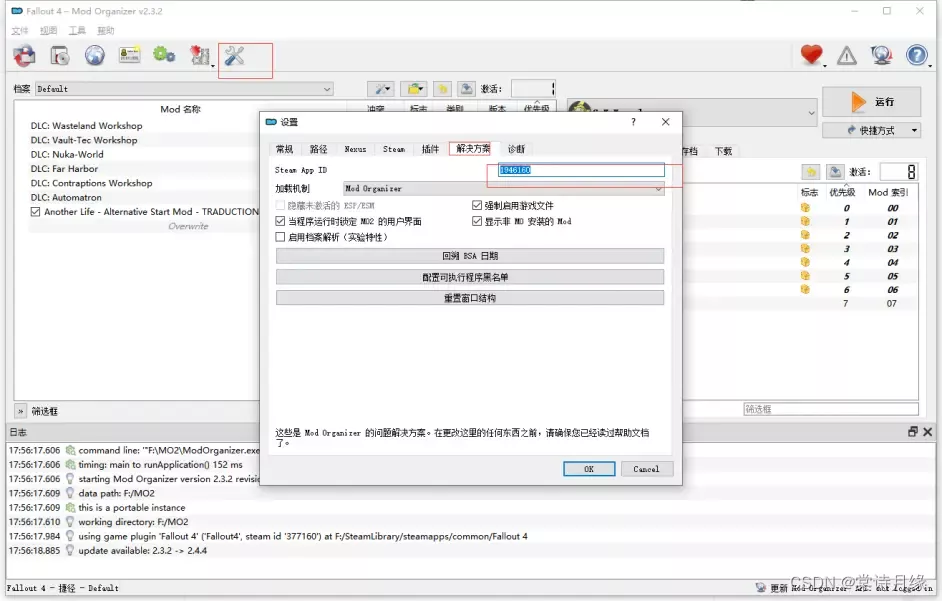
Task: Confirm settings with OK button
Action: (589, 469)
